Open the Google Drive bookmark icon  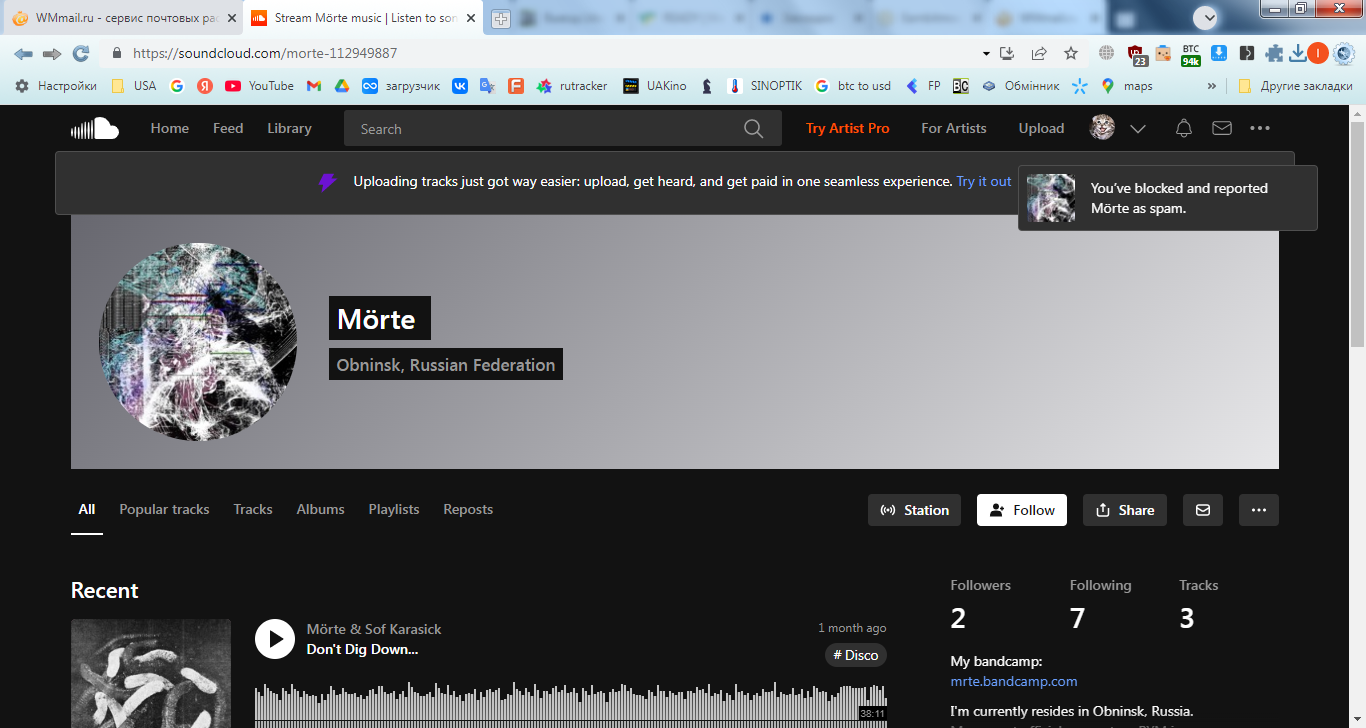tap(341, 86)
